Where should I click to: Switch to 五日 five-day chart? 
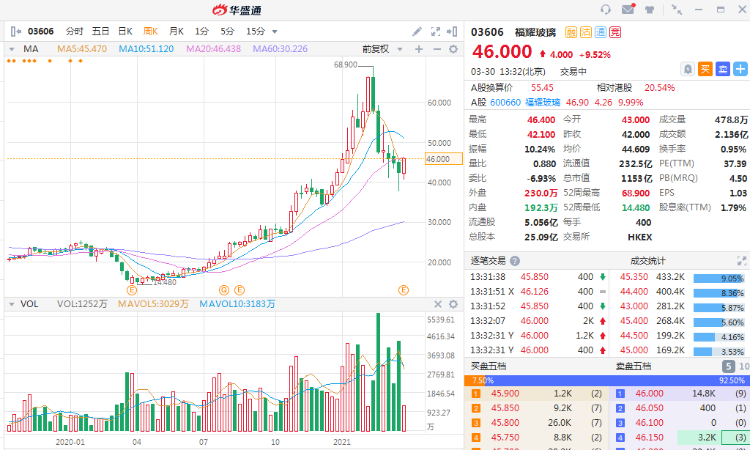click(100, 32)
